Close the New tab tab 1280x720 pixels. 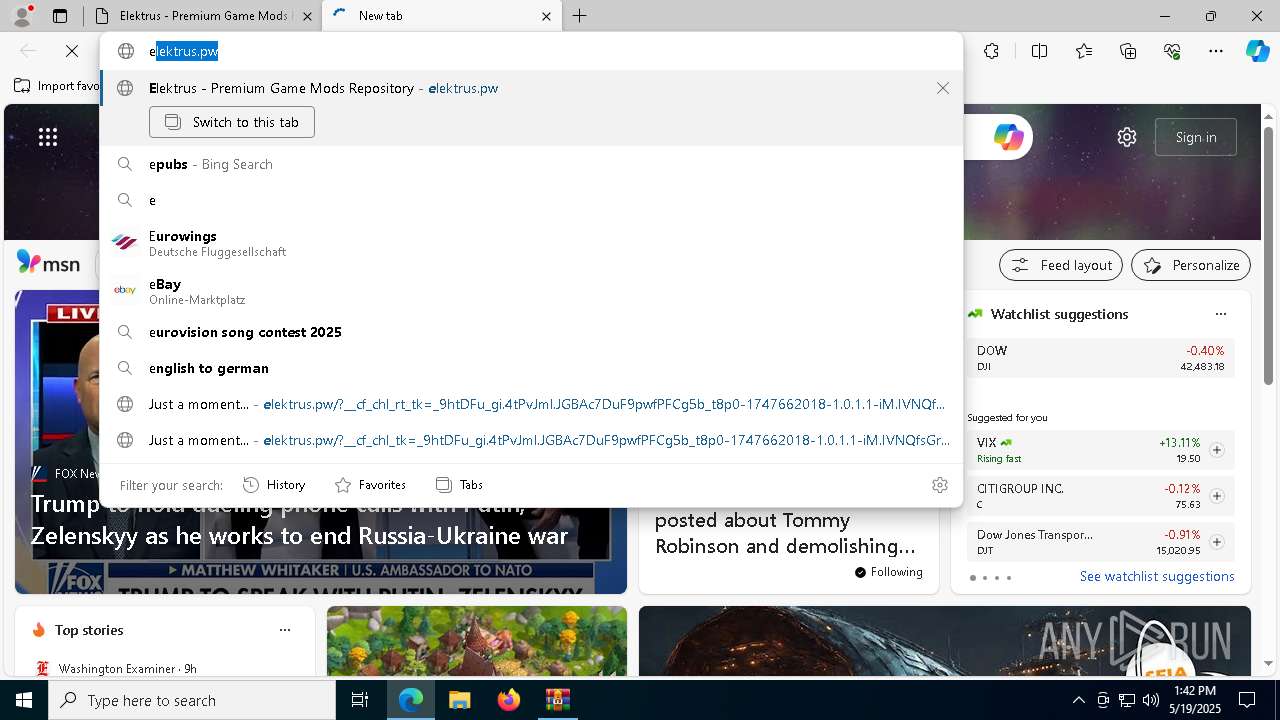coord(546,16)
